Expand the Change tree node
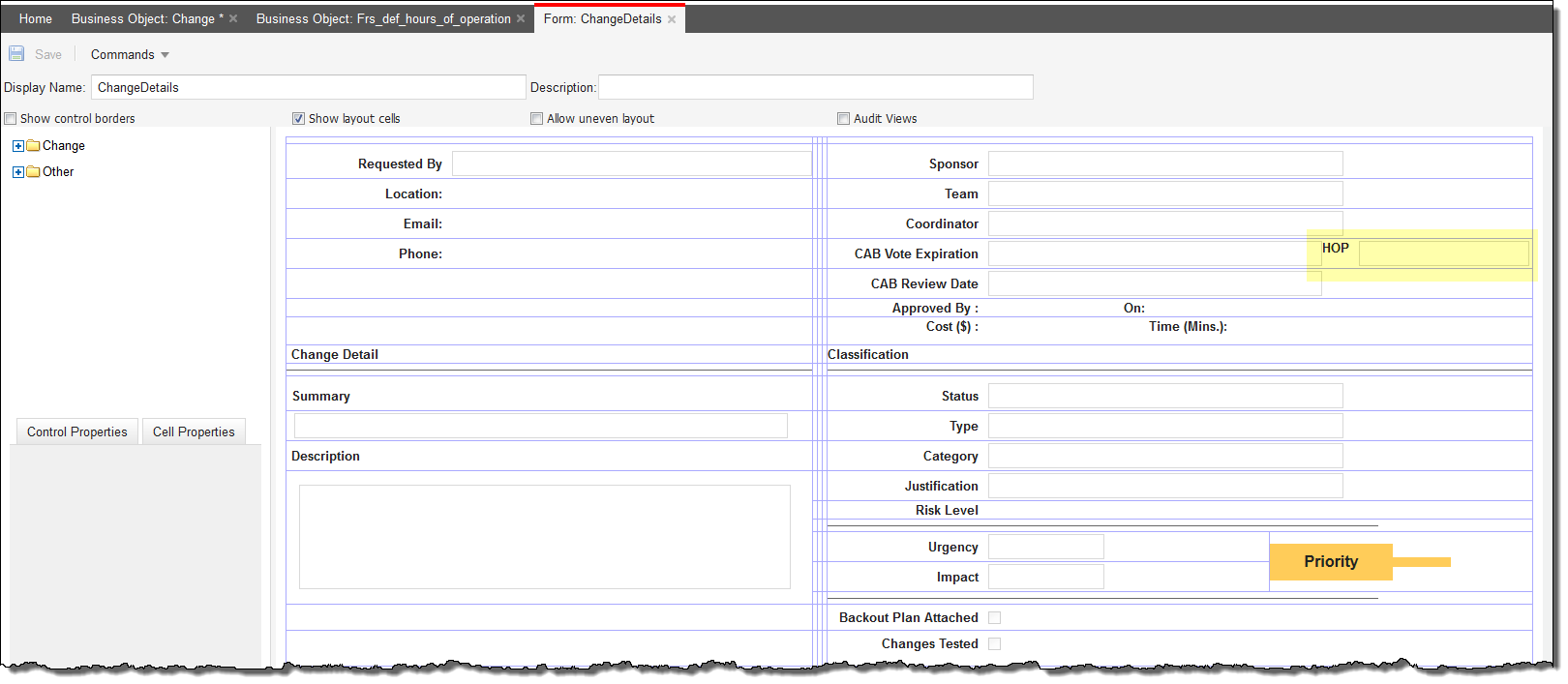The height and width of the screenshot is (684, 1568). point(17,146)
